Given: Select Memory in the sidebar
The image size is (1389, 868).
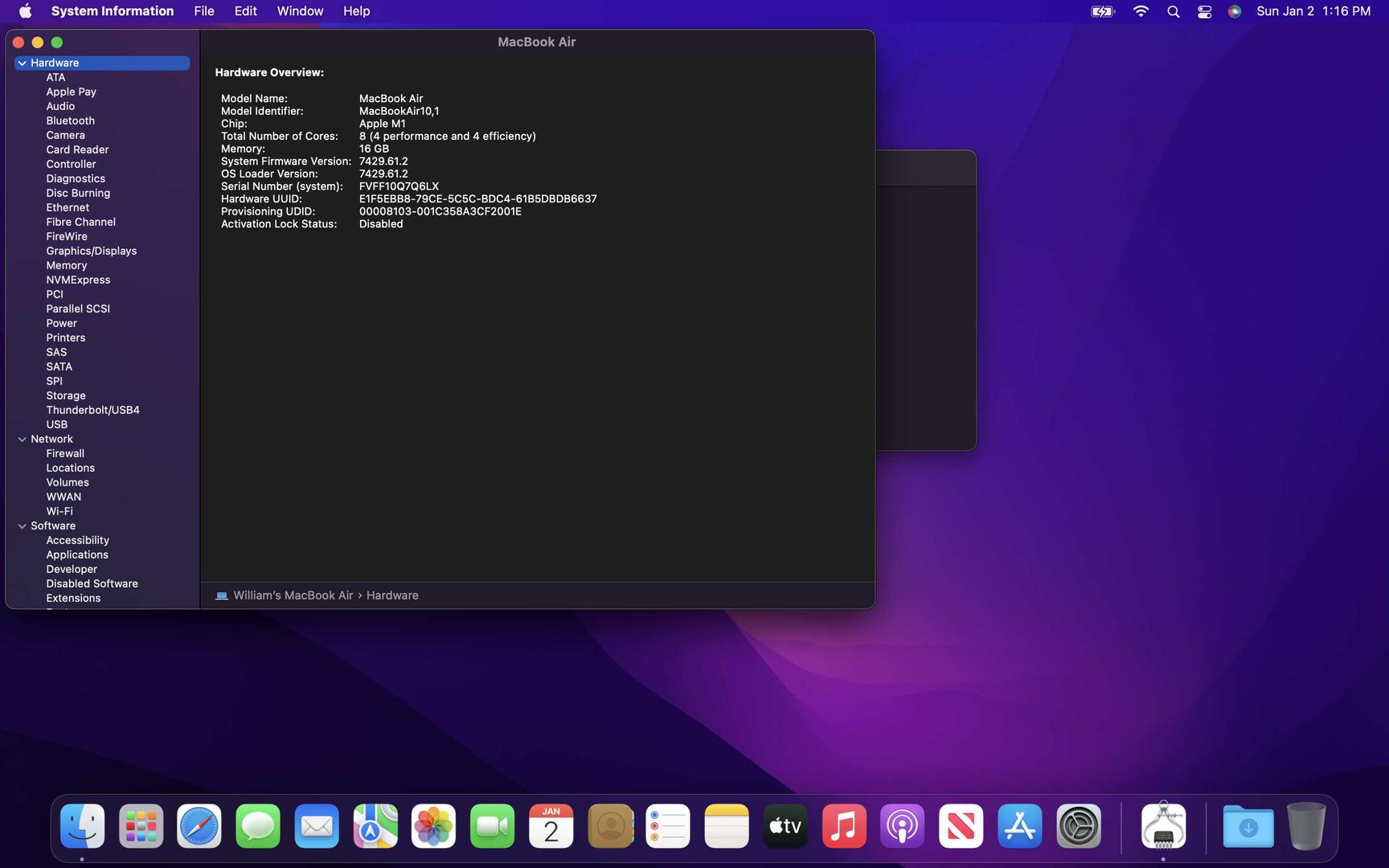Looking at the screenshot, I should (66, 265).
